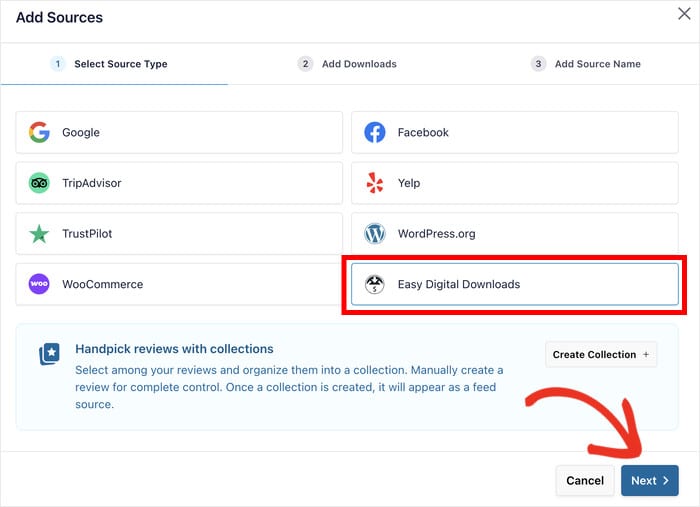700x507 pixels.
Task: Go to step 3 Add Source Name
Action: [x=586, y=64]
